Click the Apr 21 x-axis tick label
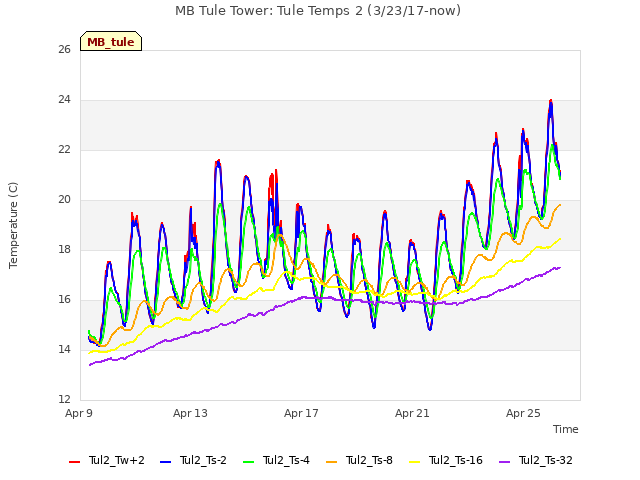Image resolution: width=640 pixels, height=480 pixels. 412,413
